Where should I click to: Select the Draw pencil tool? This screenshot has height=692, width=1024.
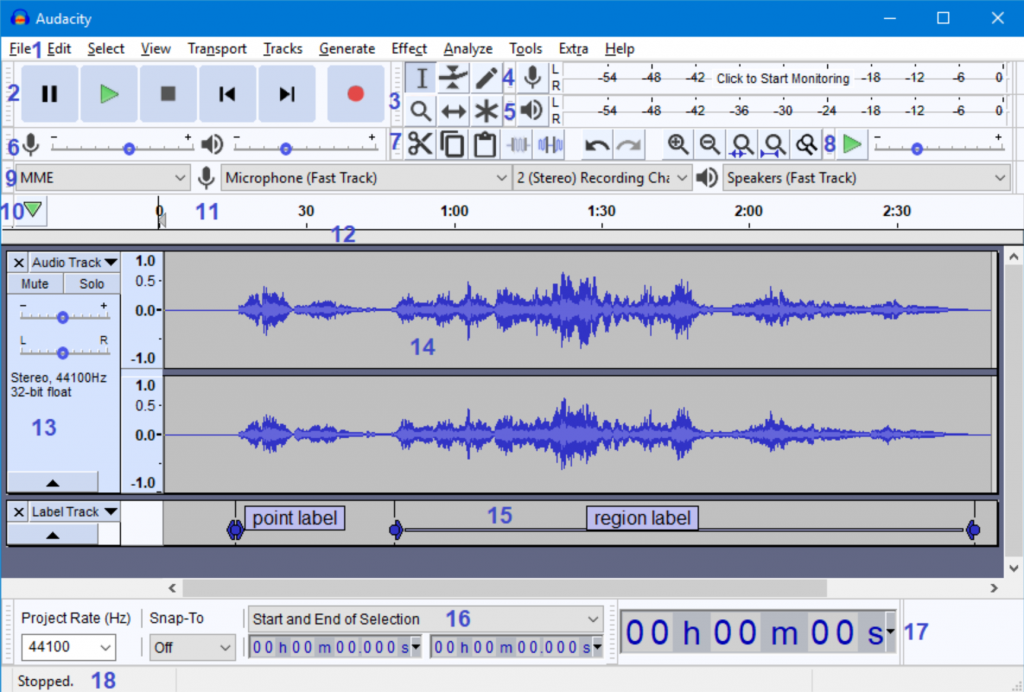point(486,78)
